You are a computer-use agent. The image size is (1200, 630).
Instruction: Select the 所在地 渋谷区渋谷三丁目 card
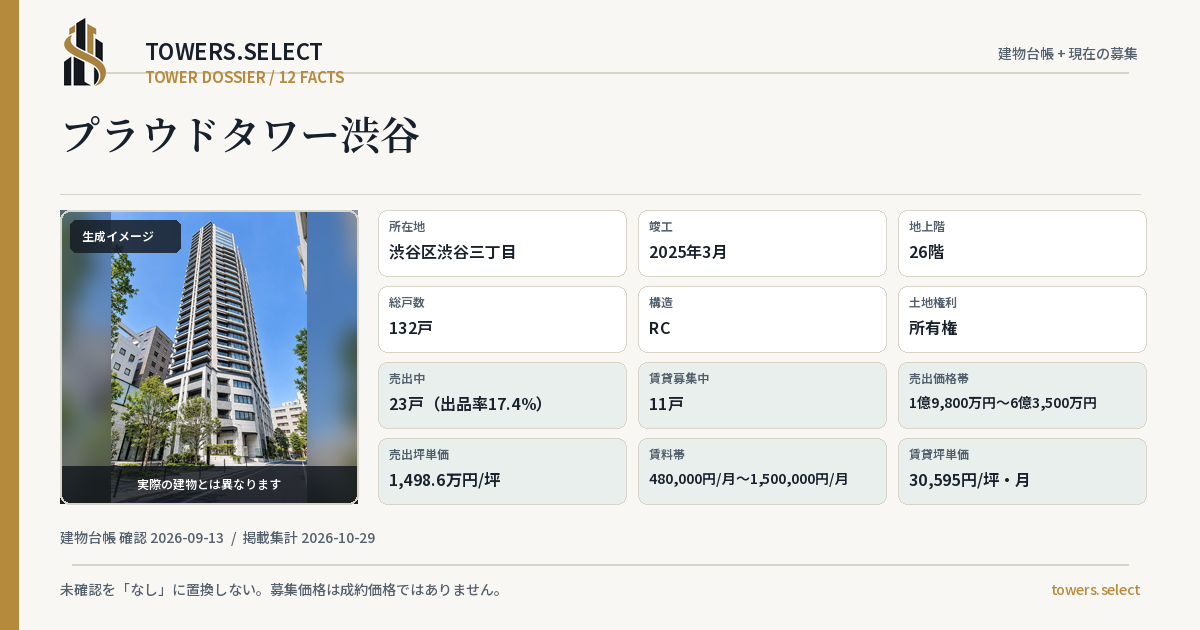pyautogui.click(x=502, y=243)
